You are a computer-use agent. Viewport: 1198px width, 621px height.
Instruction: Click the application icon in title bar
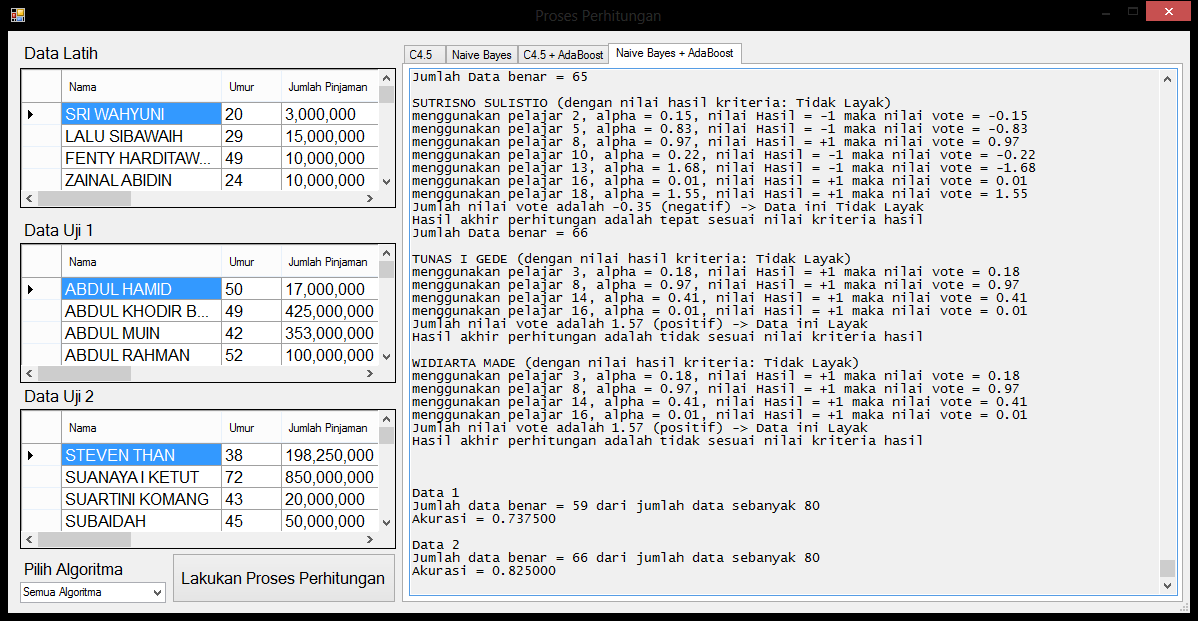(17, 15)
